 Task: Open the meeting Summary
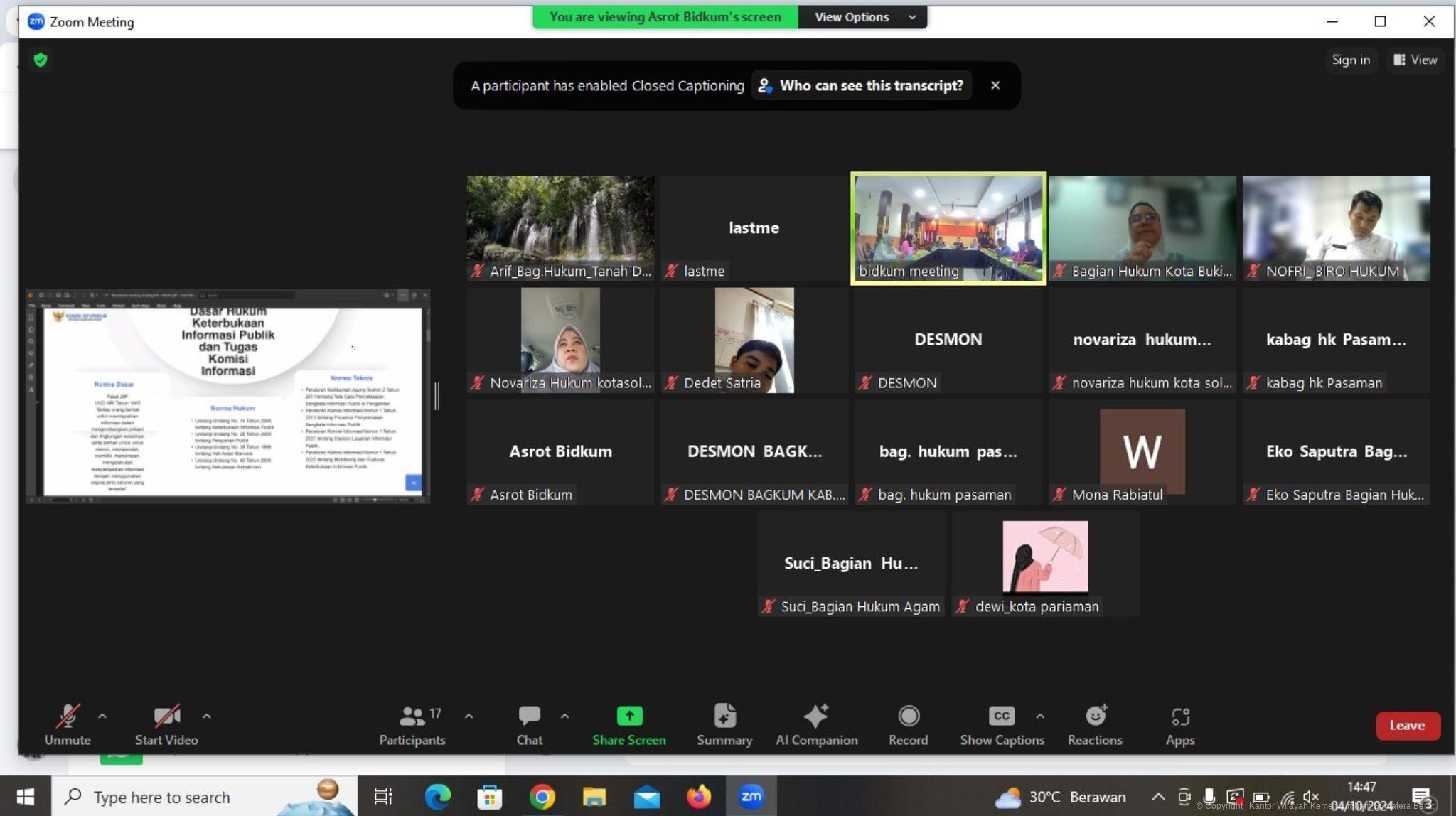(x=724, y=724)
